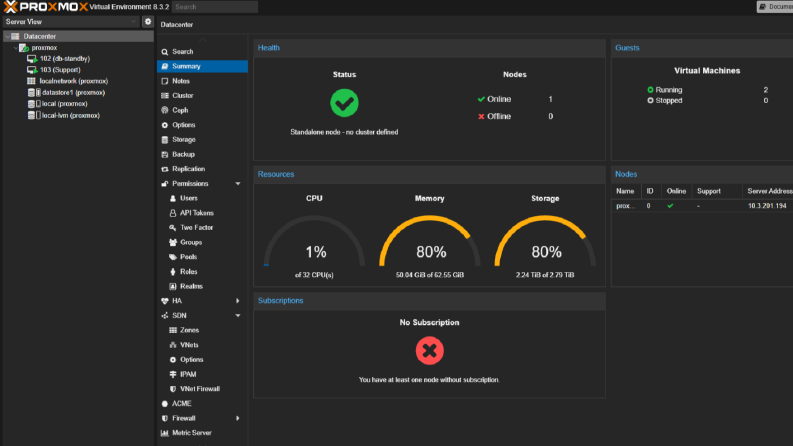Sort Nodes table by Support column
This screenshot has width=793, height=446.
point(717,191)
